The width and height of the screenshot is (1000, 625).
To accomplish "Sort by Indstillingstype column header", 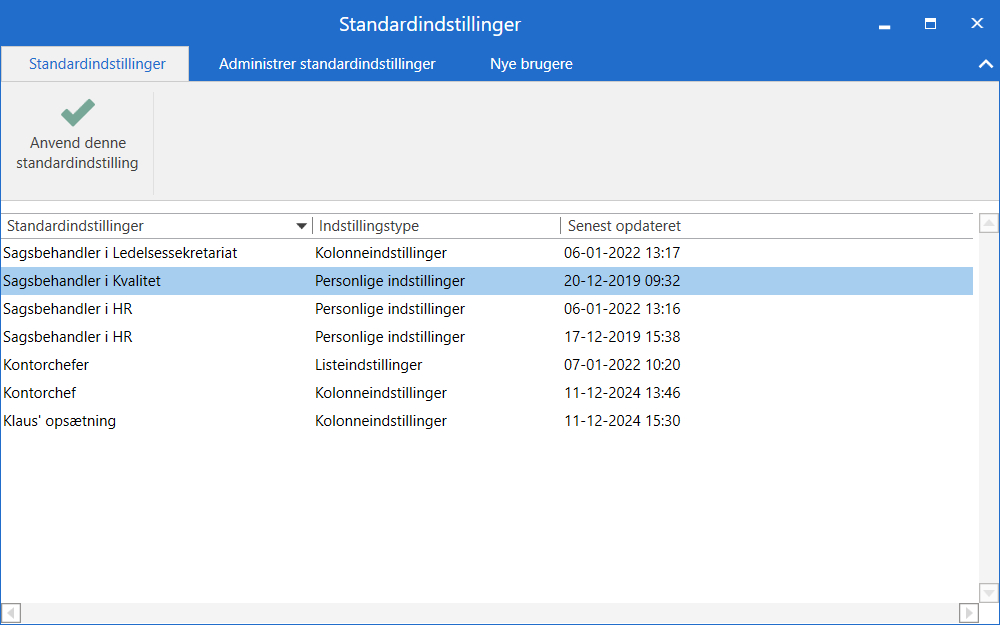I will pos(369,226).
